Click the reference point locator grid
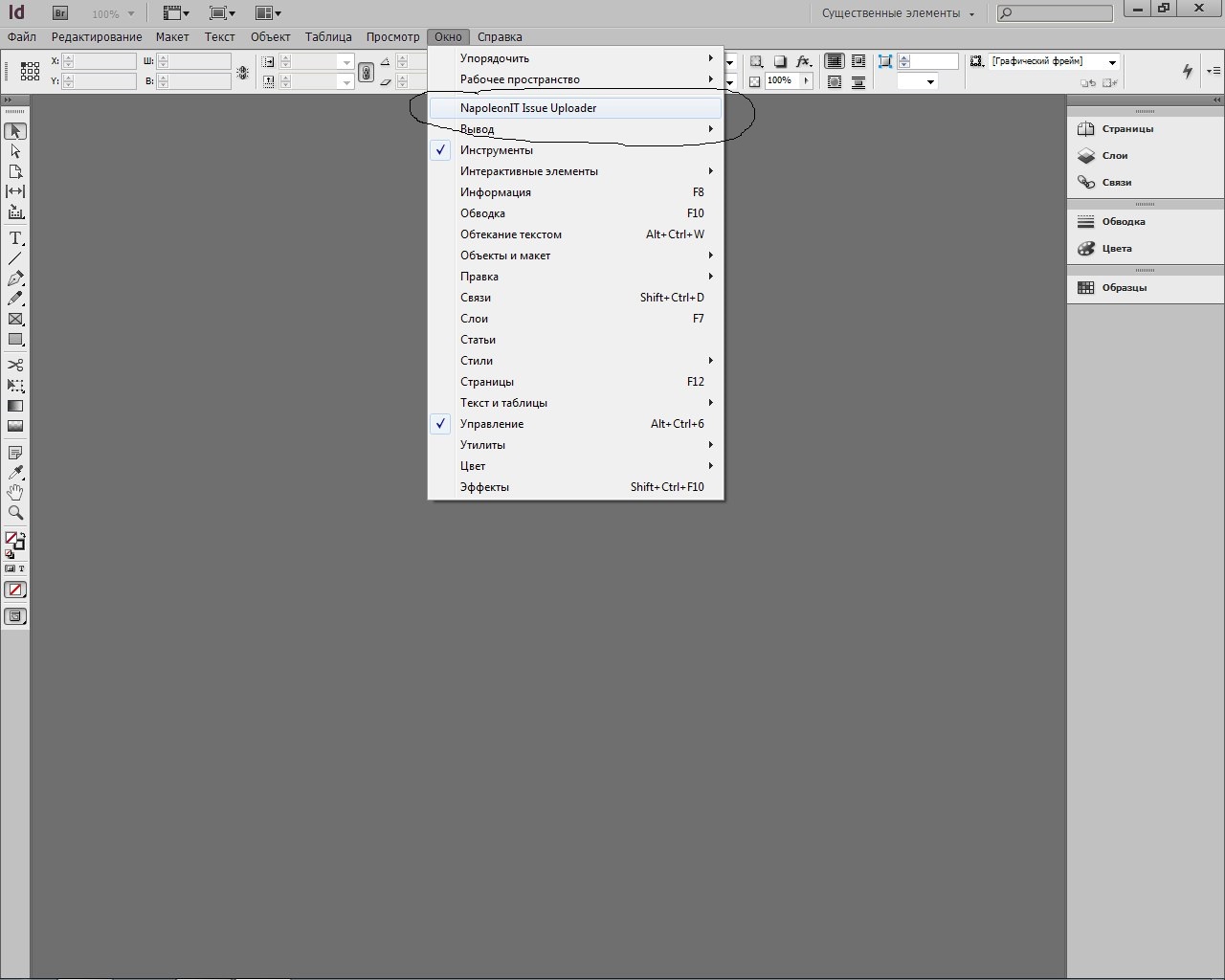Viewport: 1225px width, 980px height. (x=30, y=71)
